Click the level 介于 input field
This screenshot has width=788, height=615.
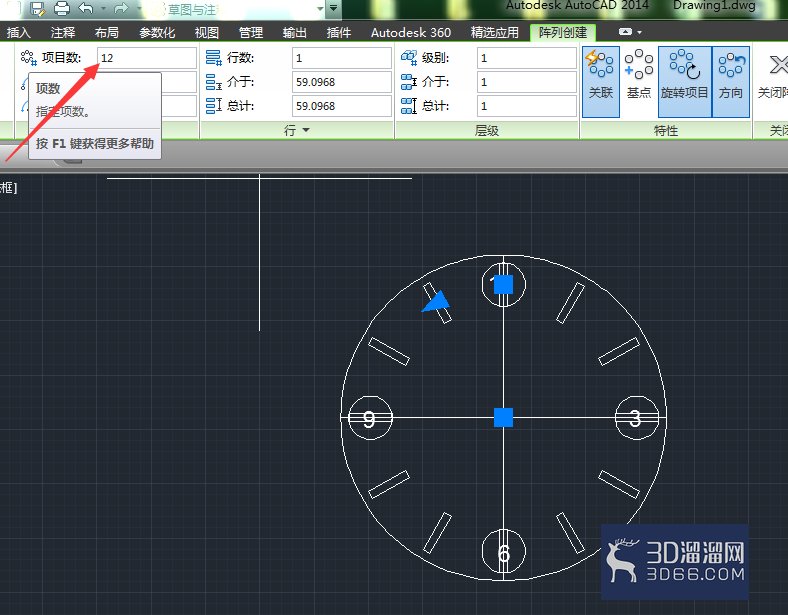point(527,82)
